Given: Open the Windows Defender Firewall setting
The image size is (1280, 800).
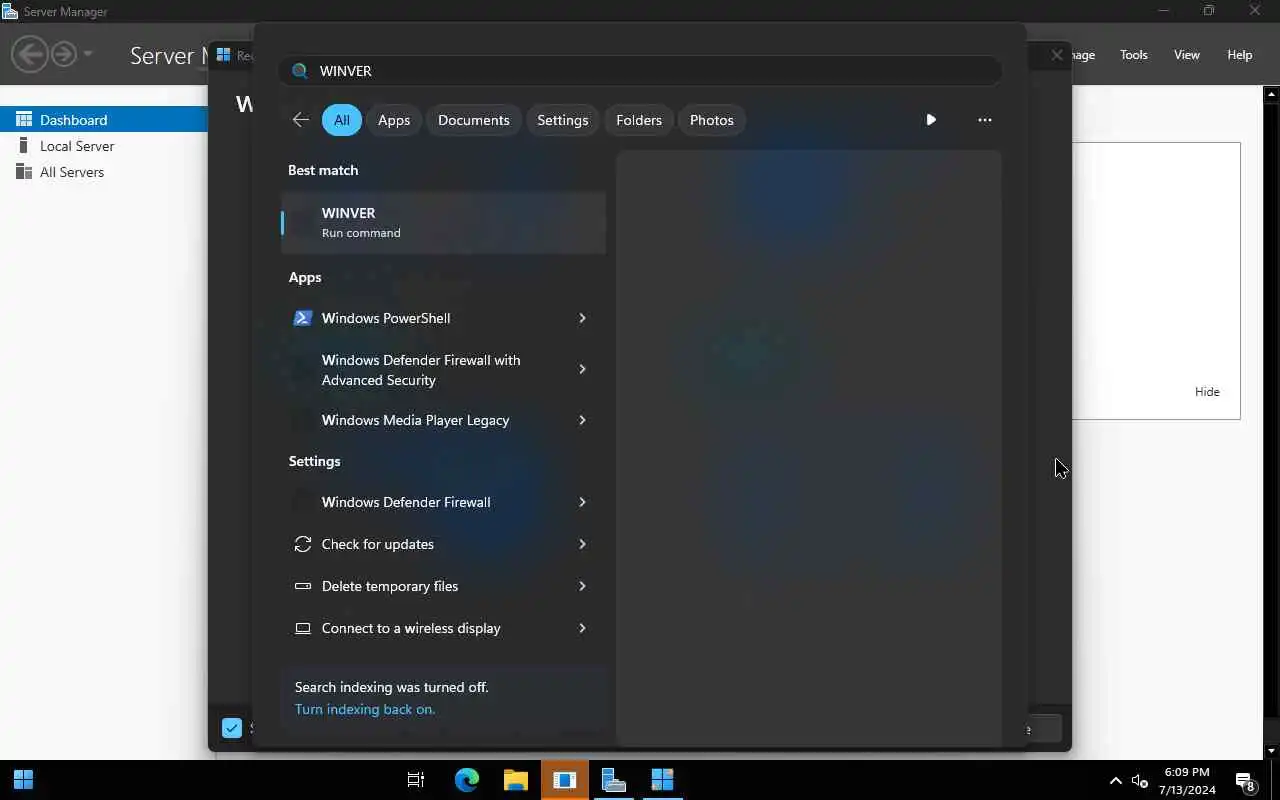Looking at the screenshot, I should 428,502.
